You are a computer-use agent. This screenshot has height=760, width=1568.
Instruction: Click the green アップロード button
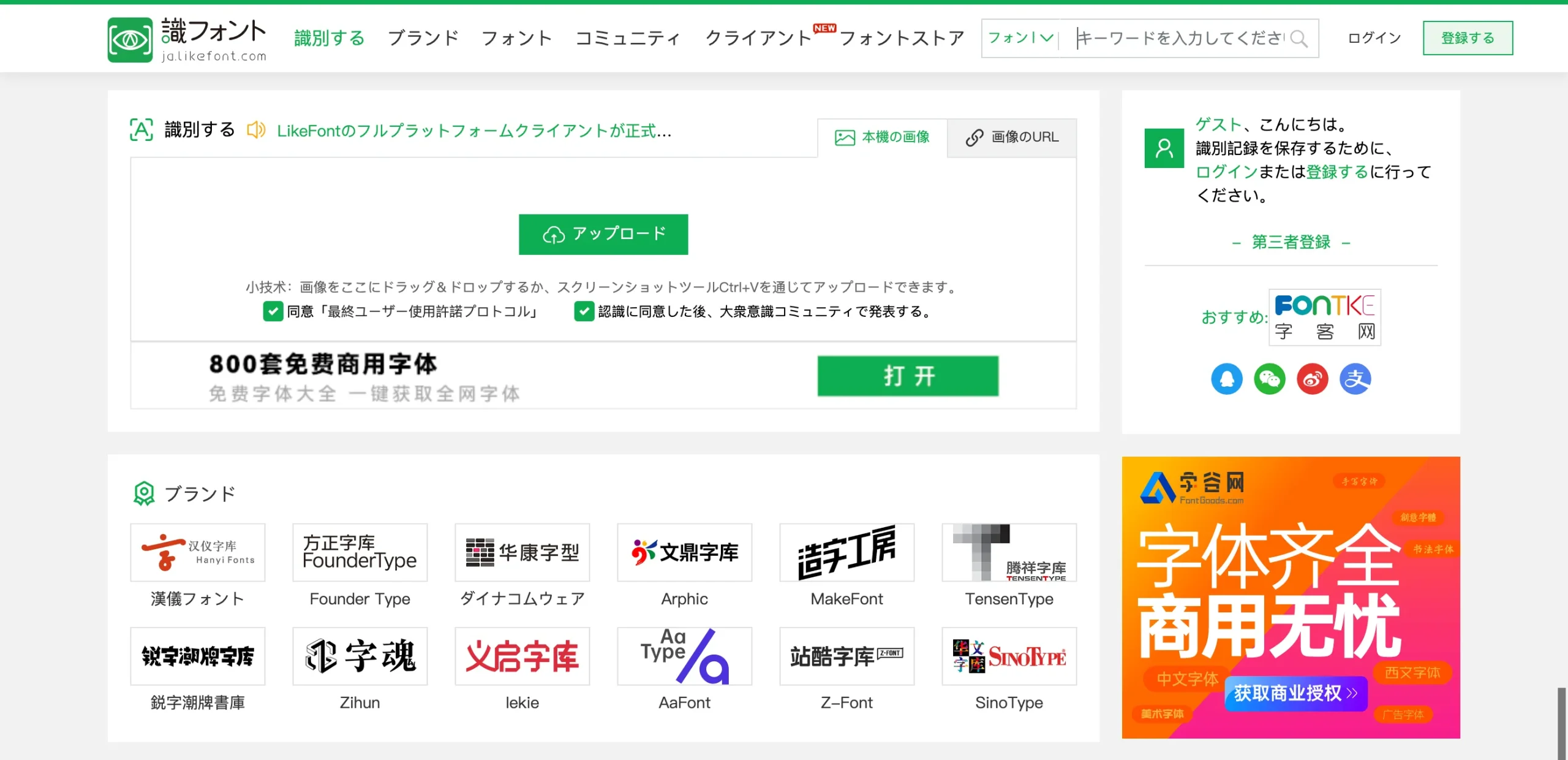click(x=603, y=234)
